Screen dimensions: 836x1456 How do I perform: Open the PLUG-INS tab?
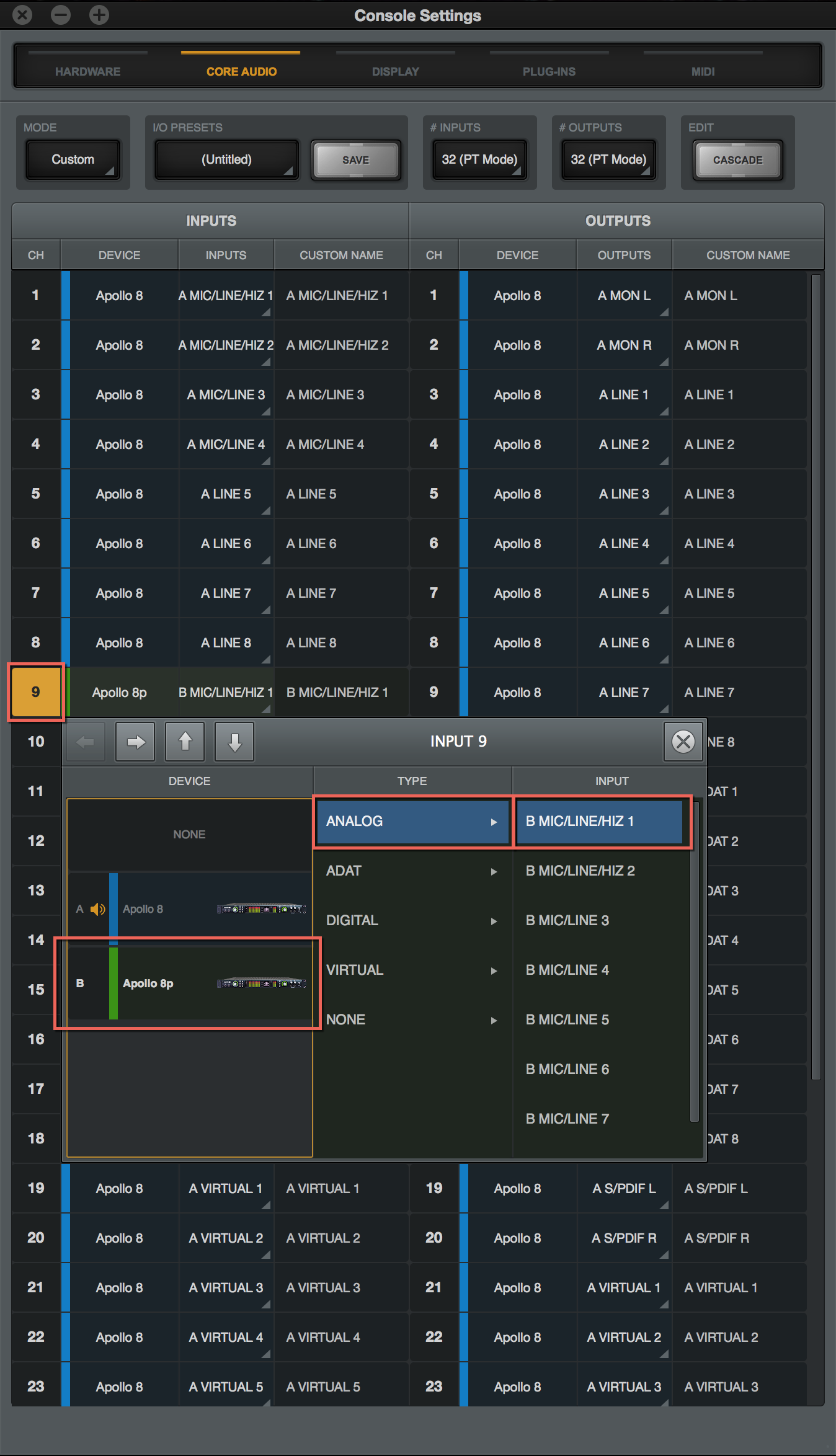tap(549, 71)
